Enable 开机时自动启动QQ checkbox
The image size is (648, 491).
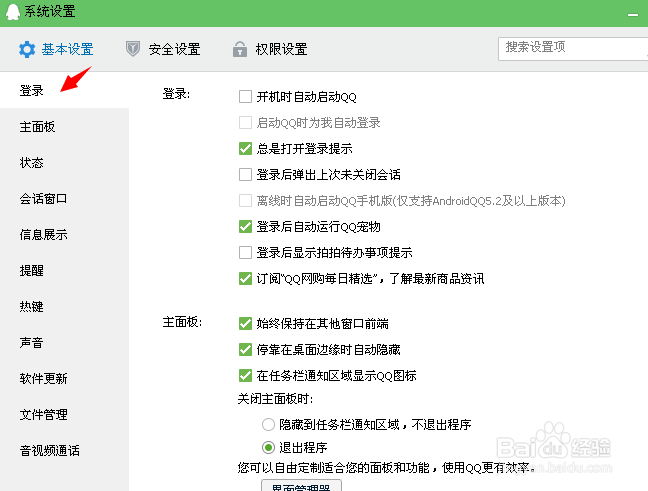245,97
